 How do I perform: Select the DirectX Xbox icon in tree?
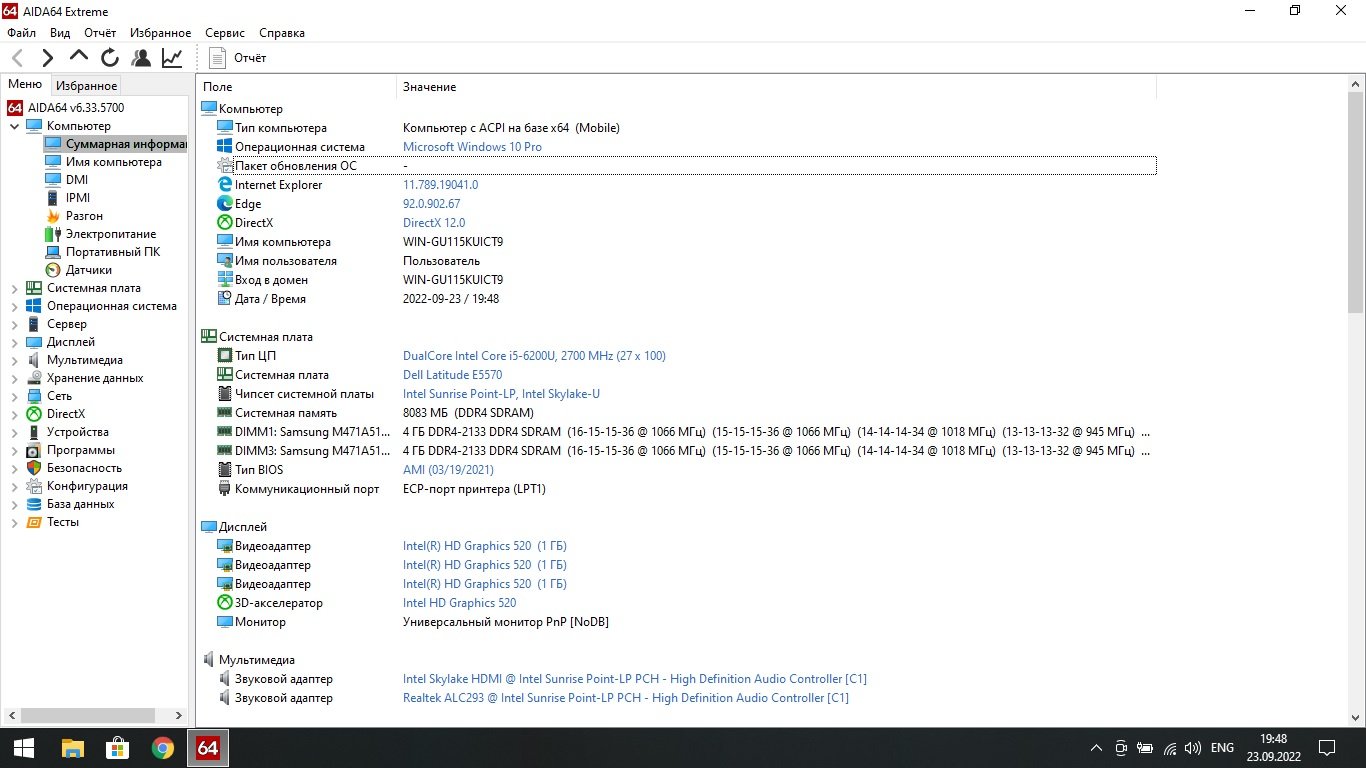(x=34, y=414)
